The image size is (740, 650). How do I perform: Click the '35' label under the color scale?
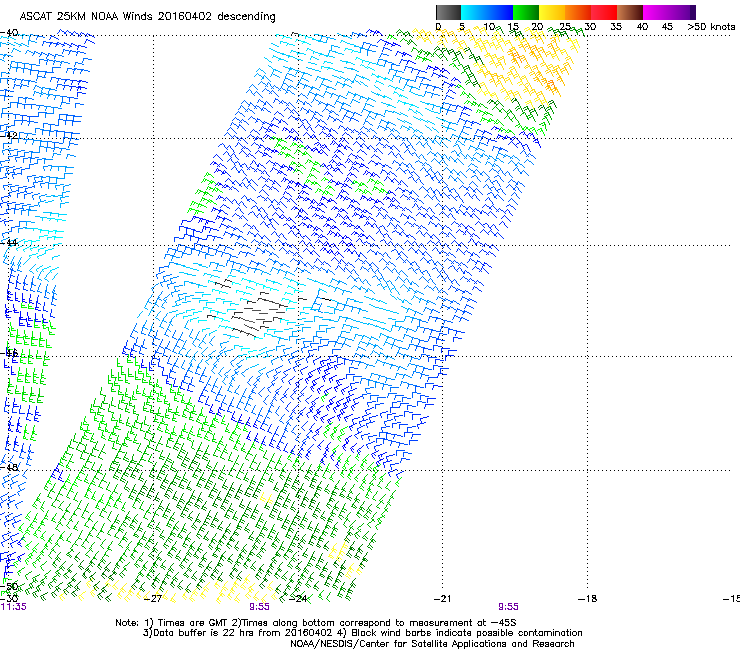click(616, 27)
